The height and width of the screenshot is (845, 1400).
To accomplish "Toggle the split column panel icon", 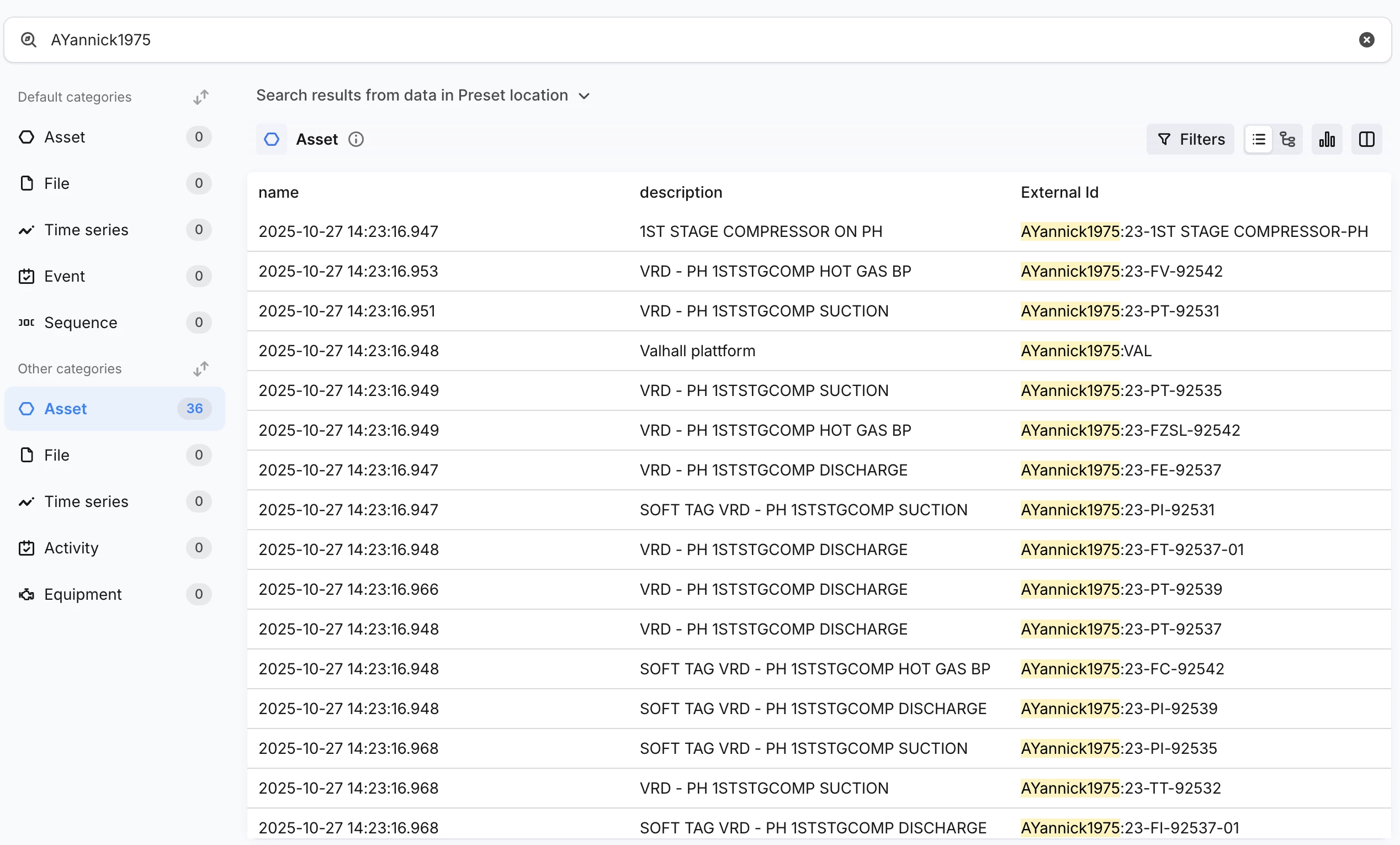I will tap(1366, 139).
